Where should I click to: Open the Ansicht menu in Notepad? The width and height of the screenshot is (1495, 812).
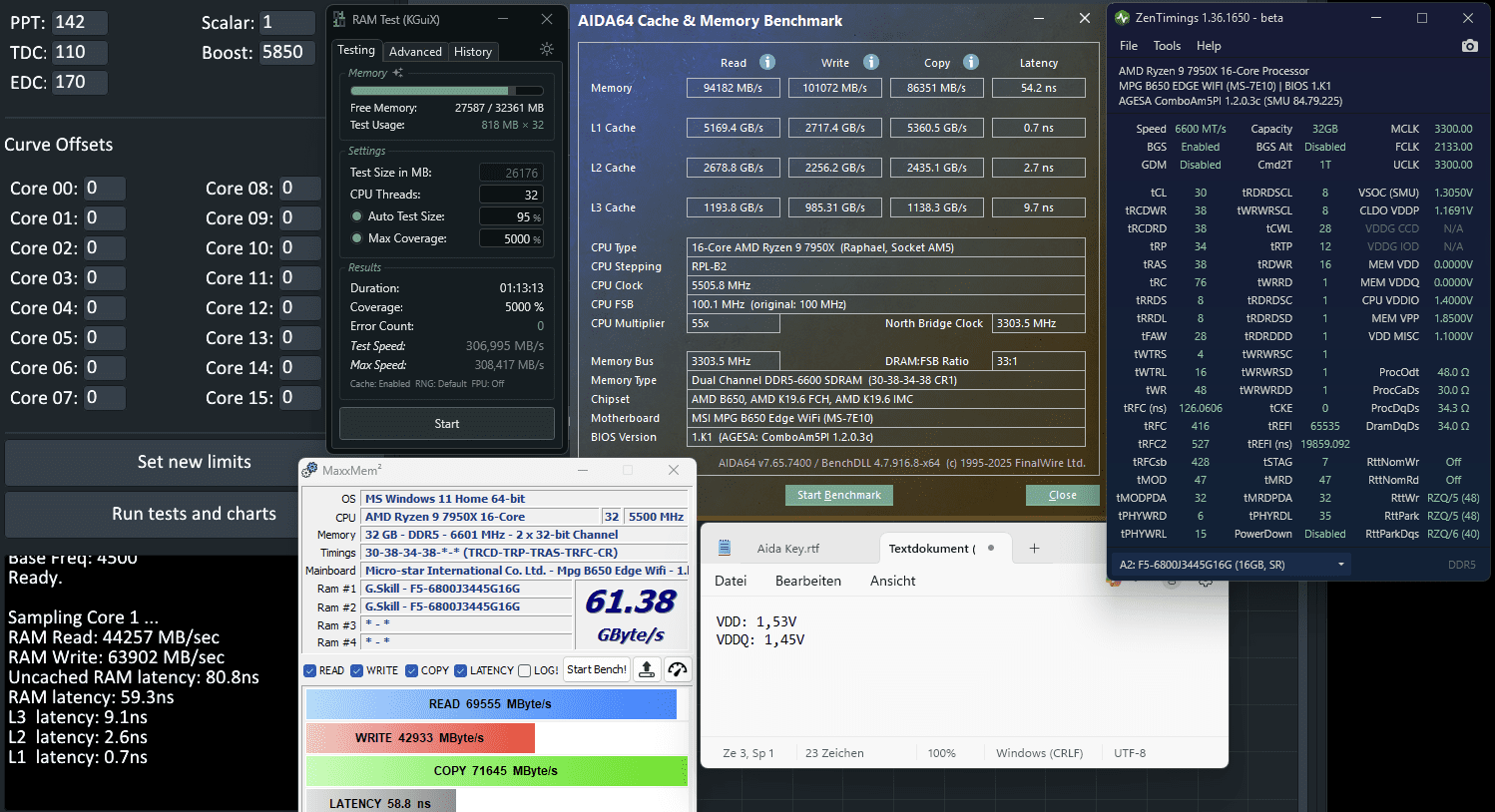[x=893, y=581]
